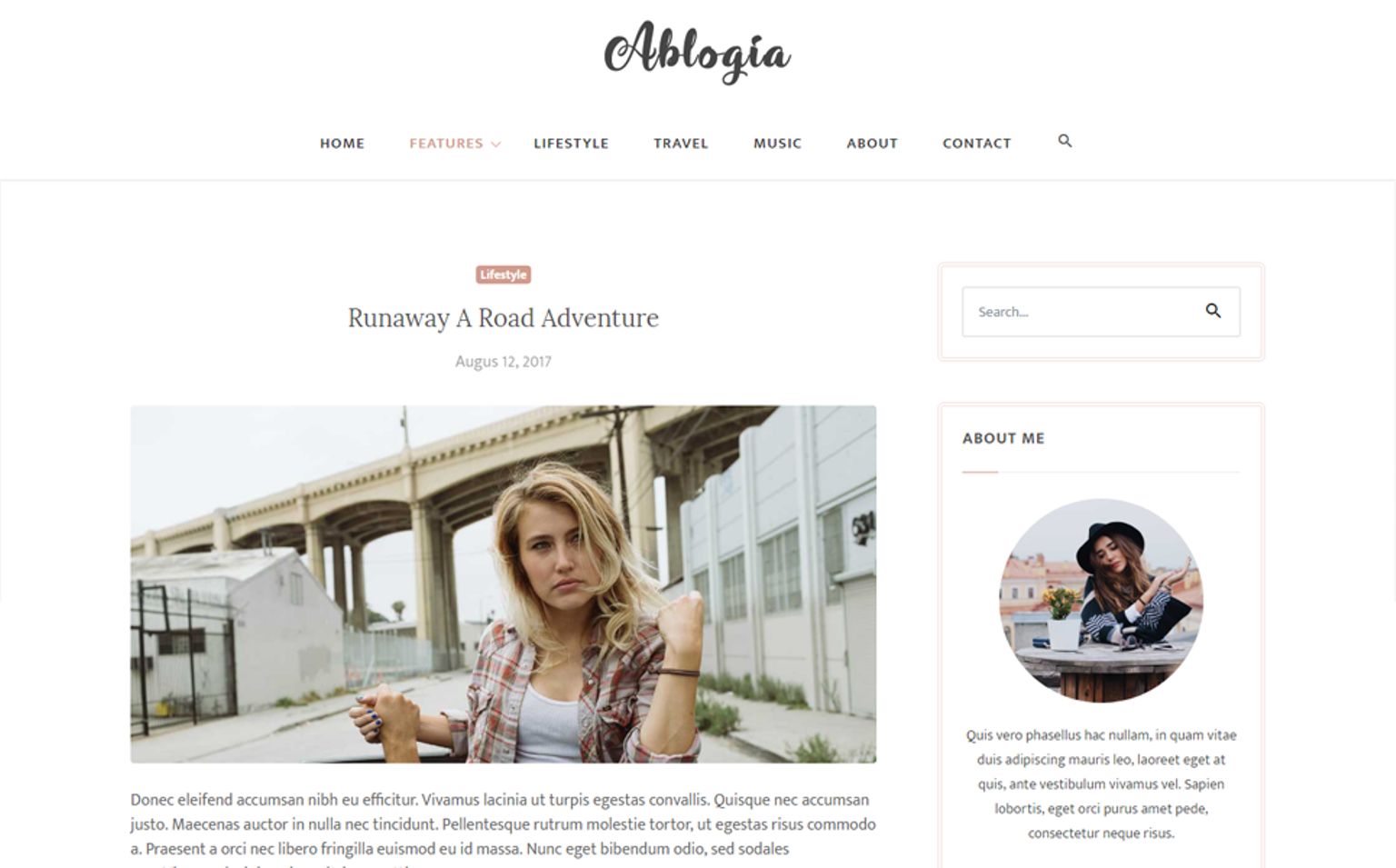Navigate to the Travel section
The height and width of the screenshot is (868, 1396).
(x=681, y=144)
